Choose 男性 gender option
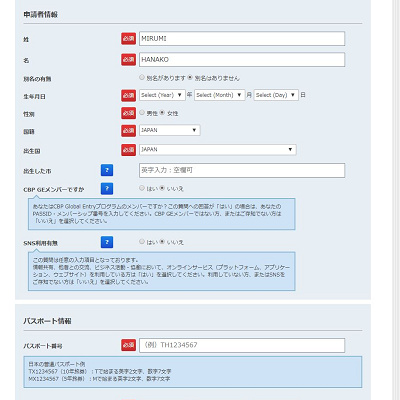The width and height of the screenshot is (400, 400). [142, 113]
